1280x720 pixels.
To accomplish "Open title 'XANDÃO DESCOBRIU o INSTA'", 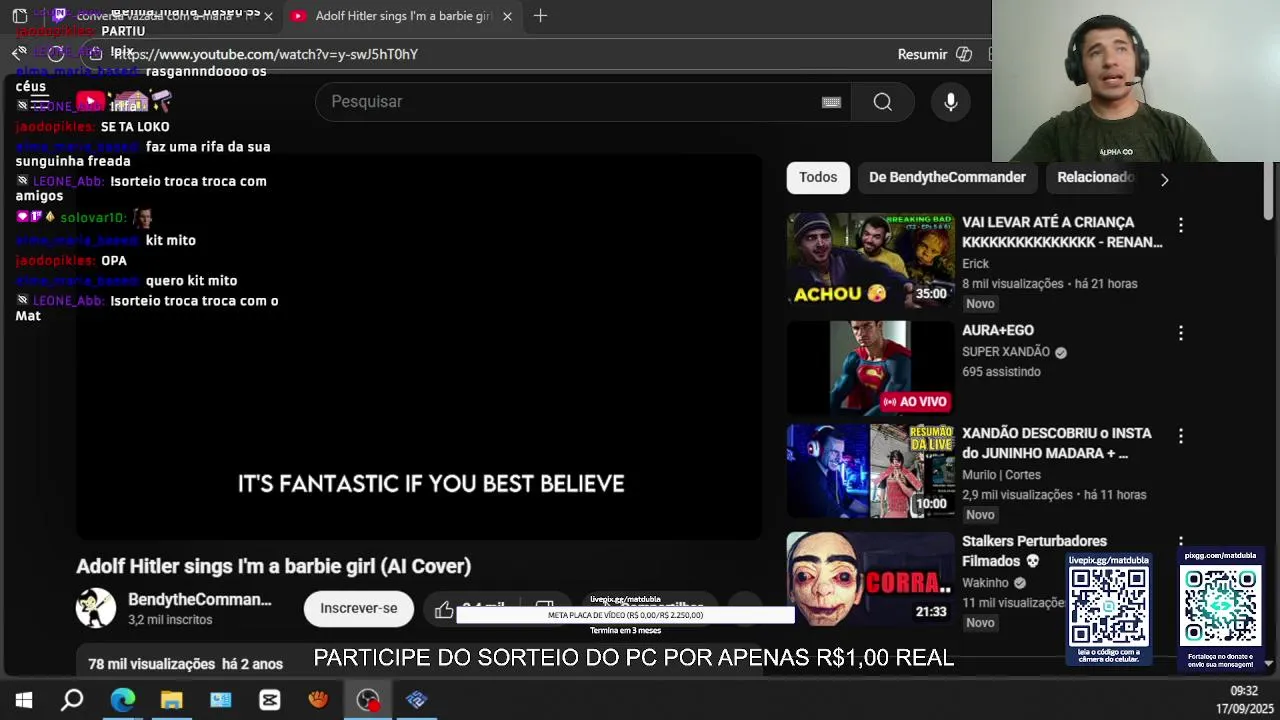I will click(1057, 443).
